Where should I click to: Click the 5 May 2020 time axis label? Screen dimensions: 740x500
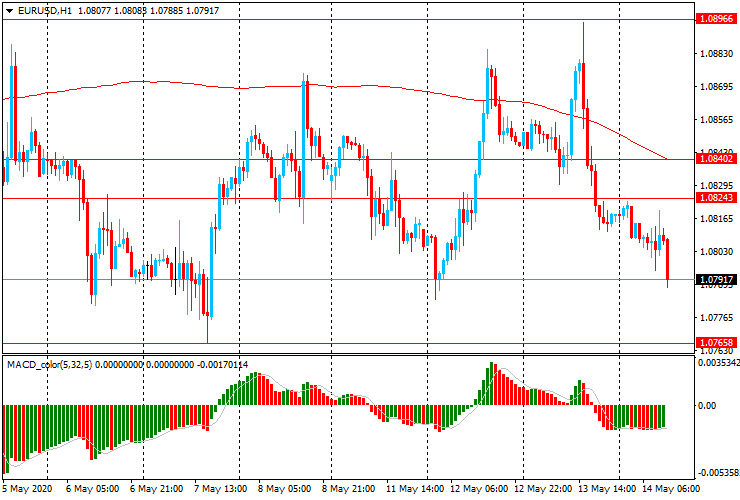(x=25, y=490)
